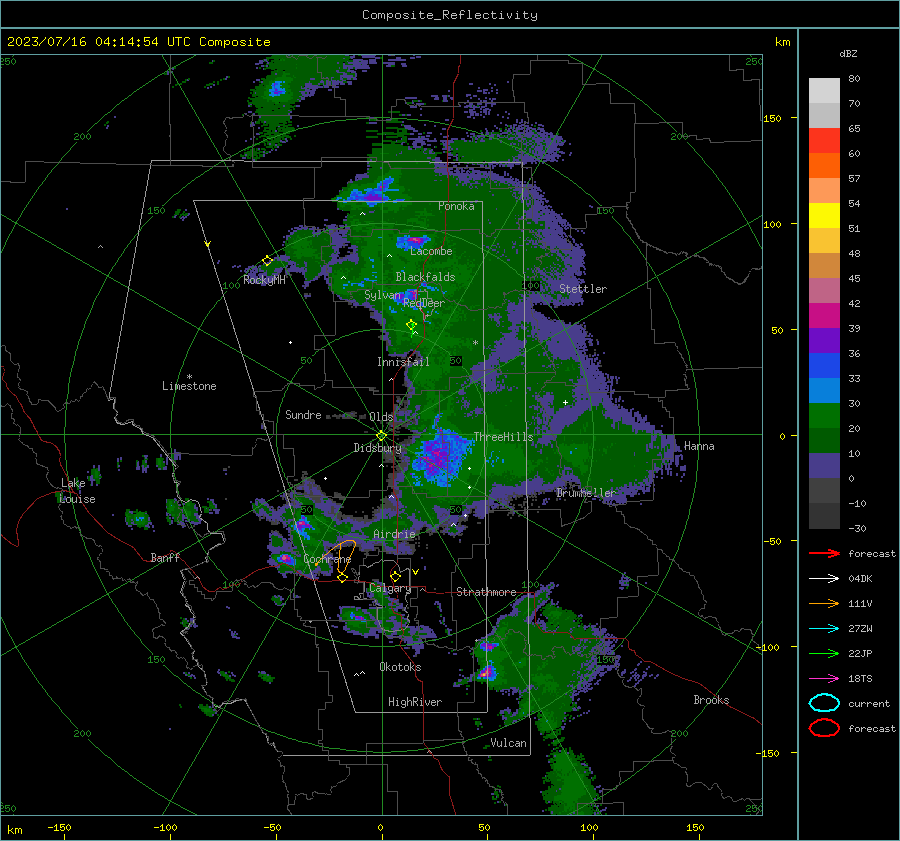The image size is (900, 841).
Task: Click the radar site diamond at Olds
Action: (381, 436)
